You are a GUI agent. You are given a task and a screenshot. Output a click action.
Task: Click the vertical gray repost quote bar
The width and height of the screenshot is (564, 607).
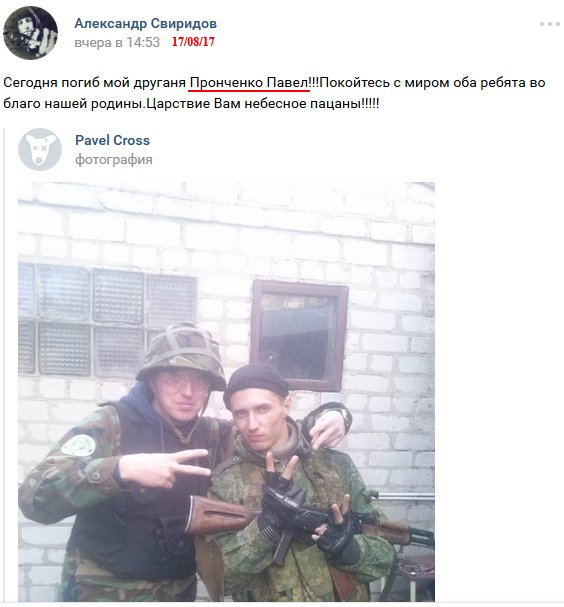(5, 364)
